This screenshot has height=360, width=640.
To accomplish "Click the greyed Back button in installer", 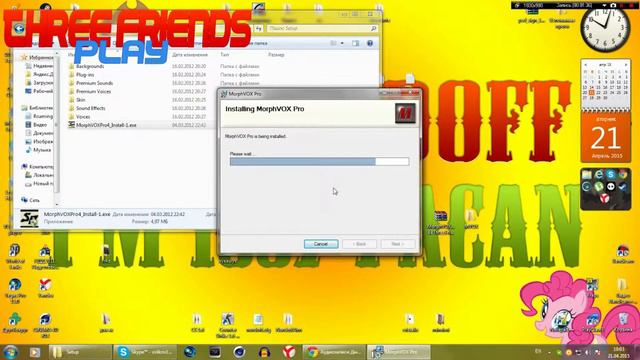I will (x=359, y=244).
